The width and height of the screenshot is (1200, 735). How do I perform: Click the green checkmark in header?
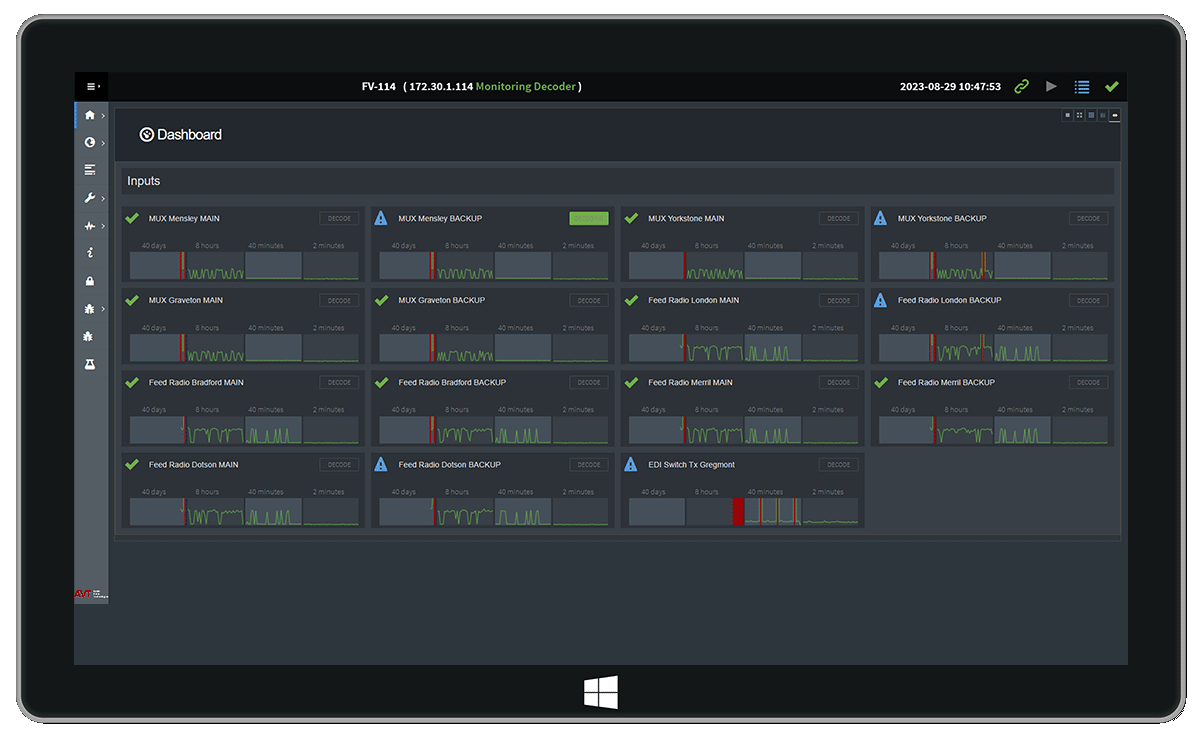(1111, 87)
